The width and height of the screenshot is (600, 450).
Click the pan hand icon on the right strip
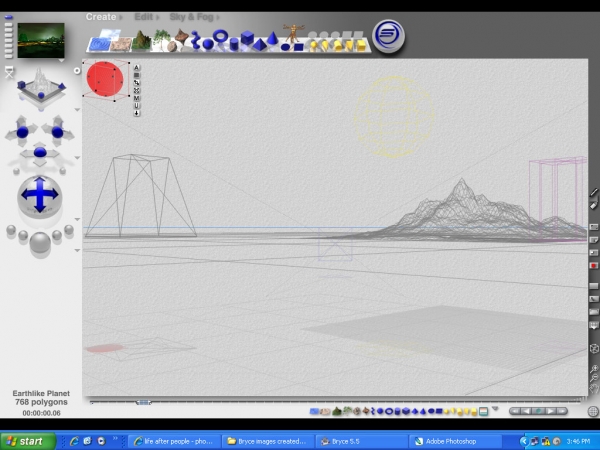(594, 389)
